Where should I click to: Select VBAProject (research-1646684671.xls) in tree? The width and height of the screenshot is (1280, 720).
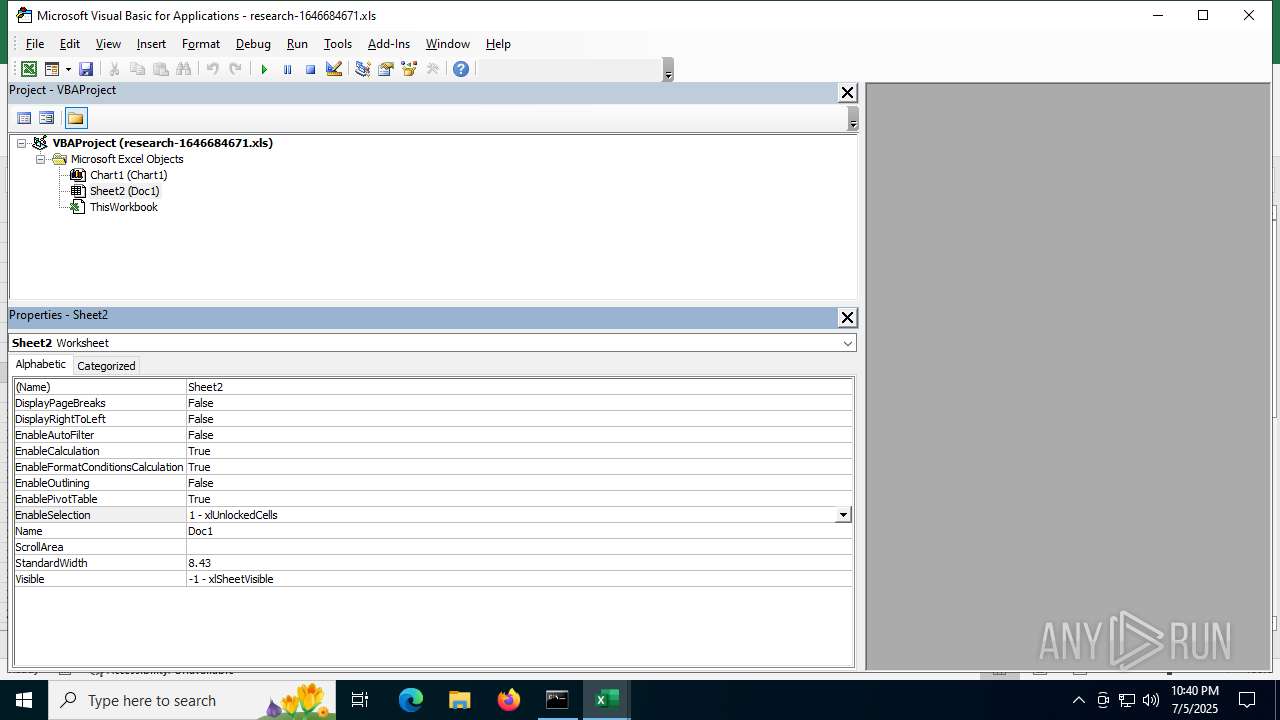click(162, 143)
